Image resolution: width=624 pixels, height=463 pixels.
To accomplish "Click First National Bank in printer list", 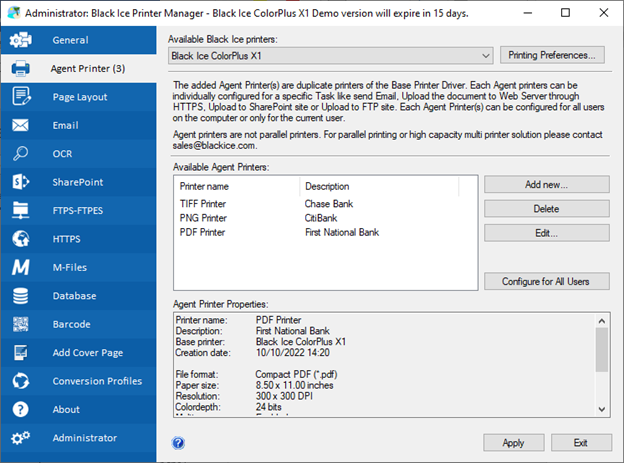I will tap(342, 232).
